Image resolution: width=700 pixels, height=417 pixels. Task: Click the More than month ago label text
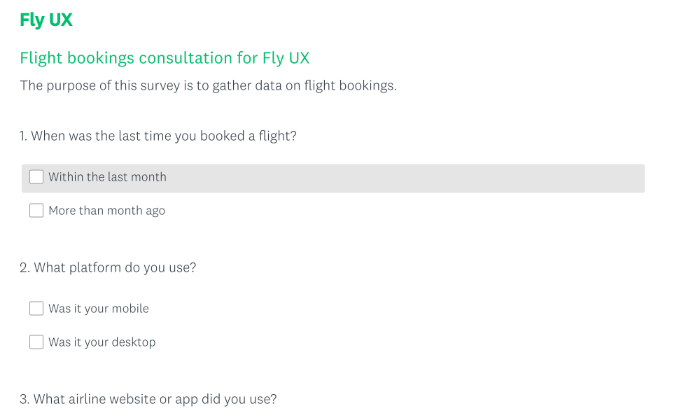(x=107, y=211)
